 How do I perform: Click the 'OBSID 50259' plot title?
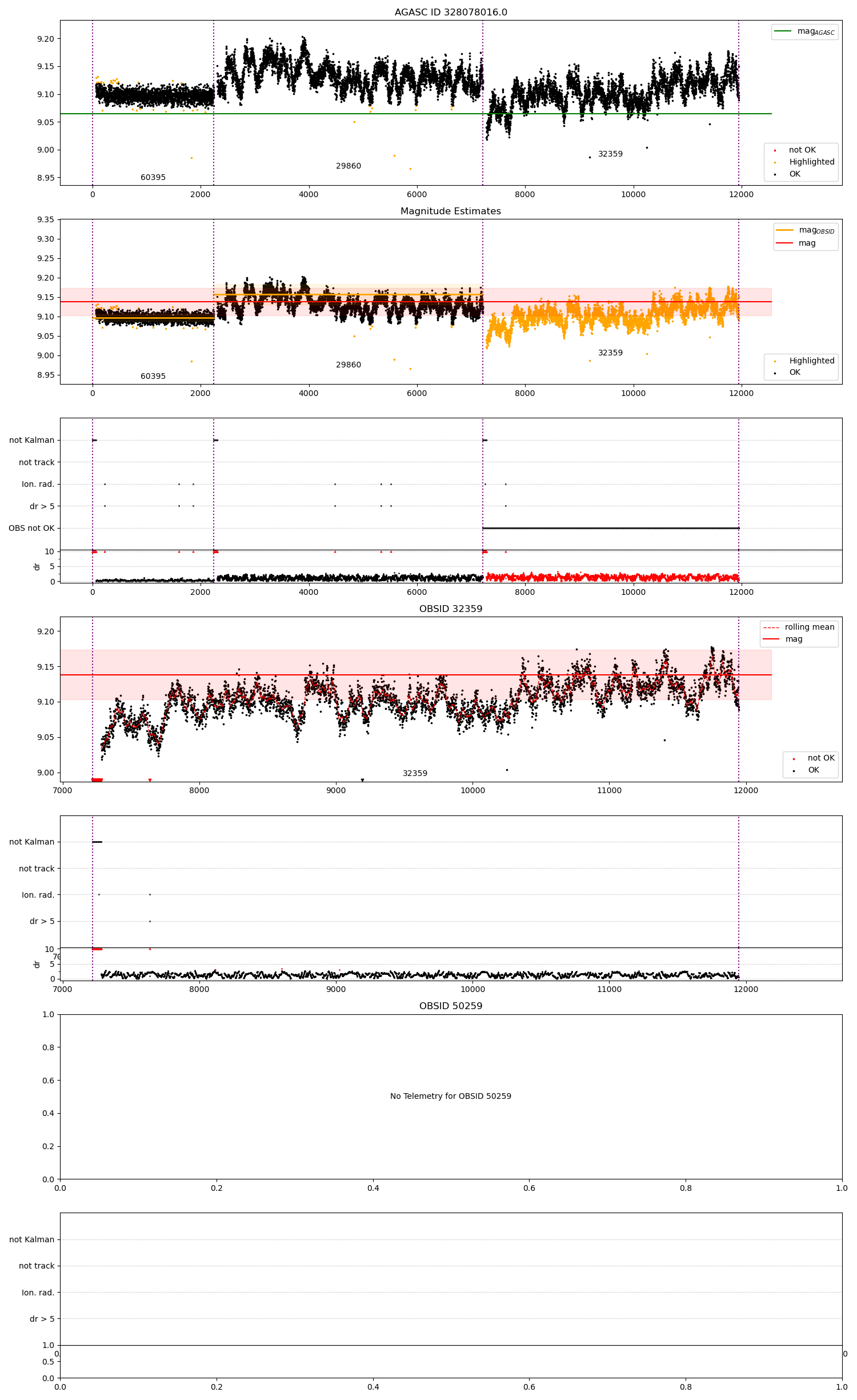tap(451, 1006)
